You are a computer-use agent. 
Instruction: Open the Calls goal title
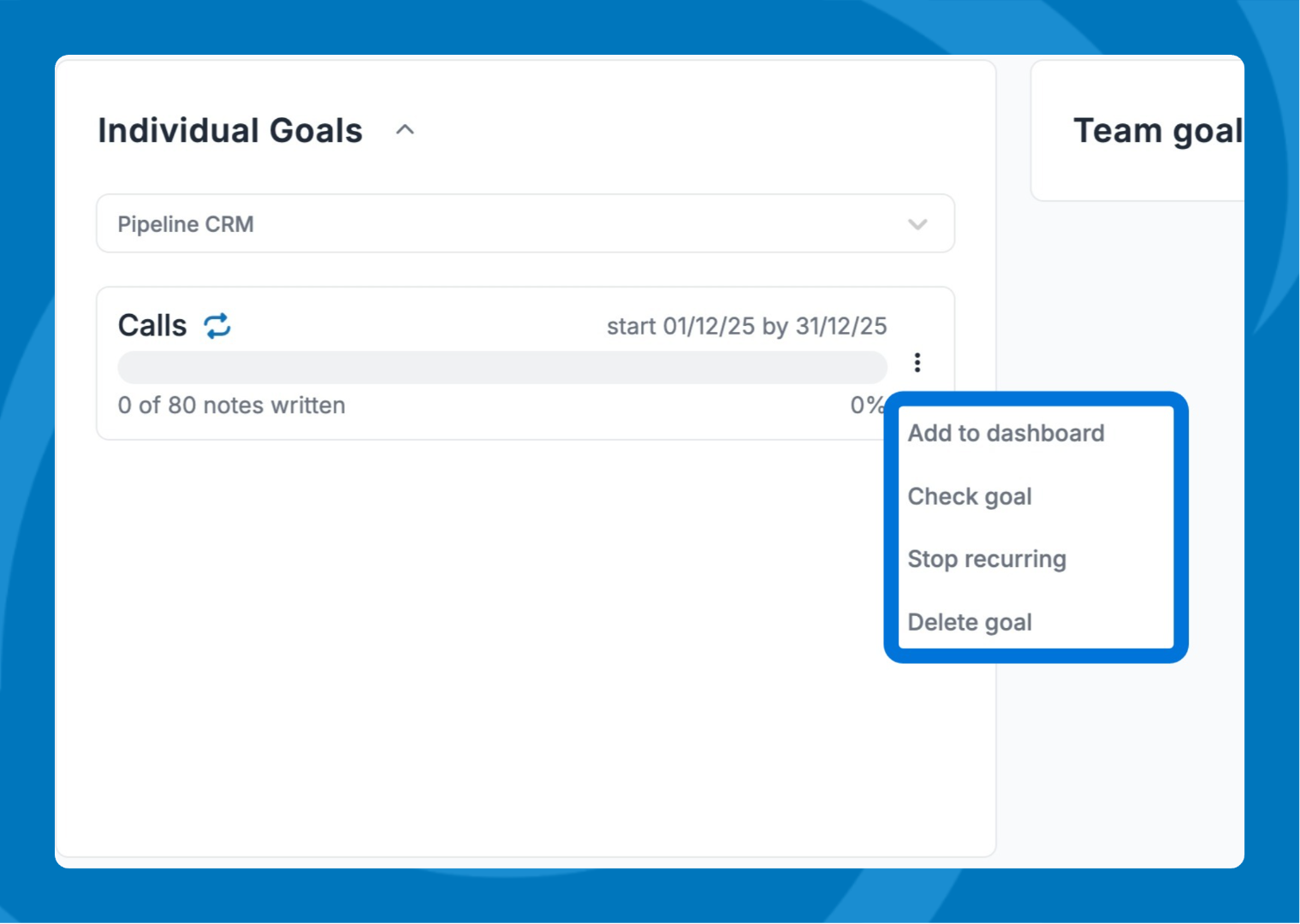click(152, 326)
